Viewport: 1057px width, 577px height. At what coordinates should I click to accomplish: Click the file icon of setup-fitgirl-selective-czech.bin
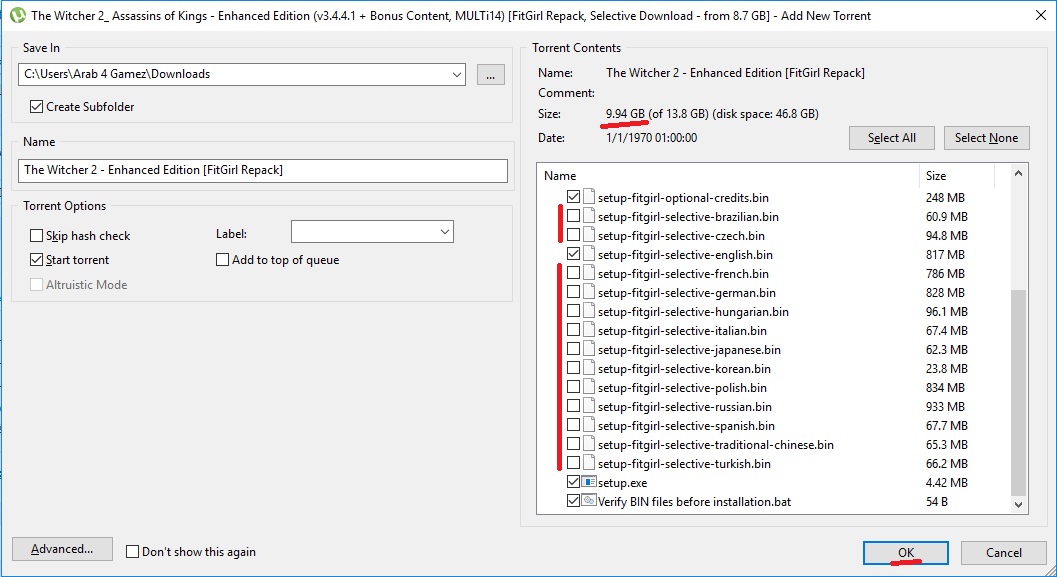[x=589, y=235]
